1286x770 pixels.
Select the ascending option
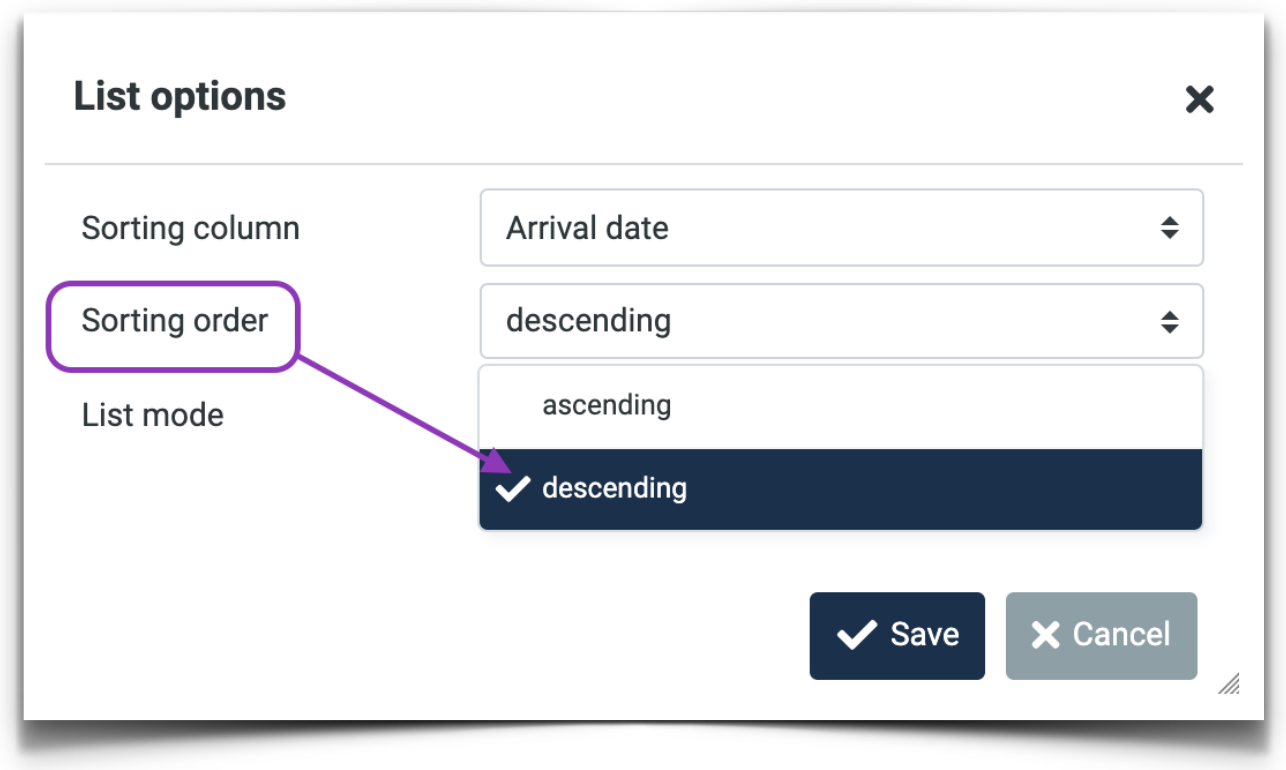[606, 405]
